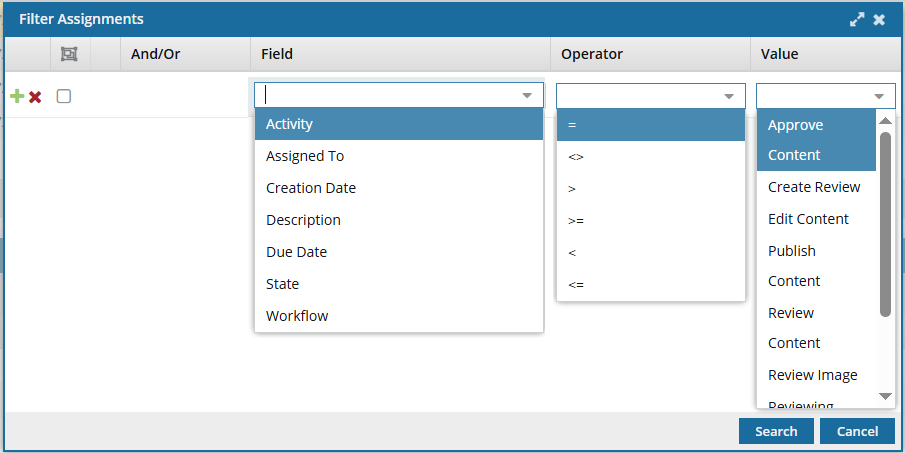Screen dimensions: 905x453
Task: Click the red X delete-row icon
Action: pyautogui.click(x=35, y=97)
